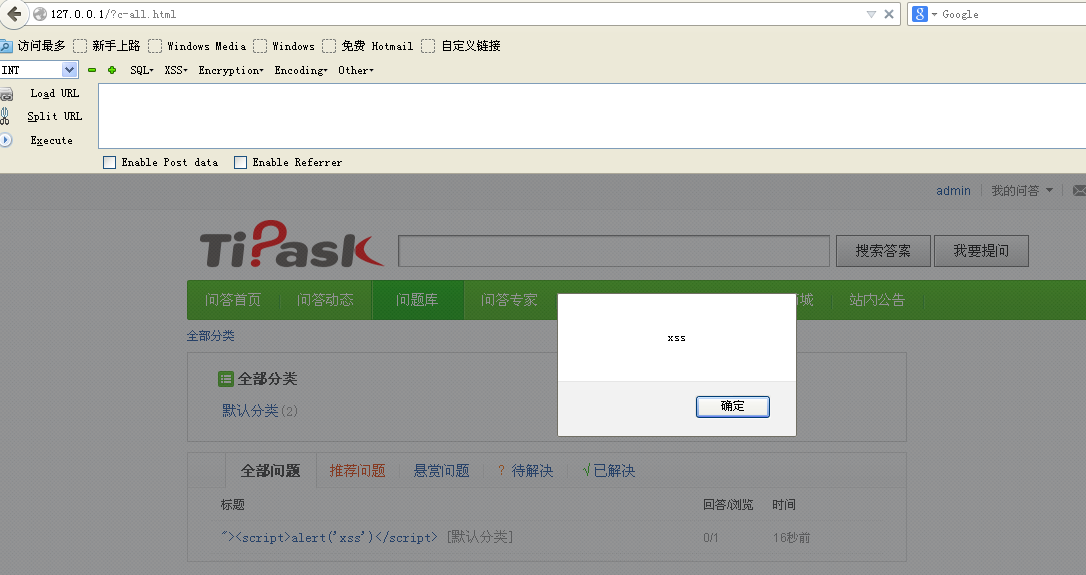Click inside the HackBar URL textarea
1086x575 pixels.
pyautogui.click(x=592, y=116)
